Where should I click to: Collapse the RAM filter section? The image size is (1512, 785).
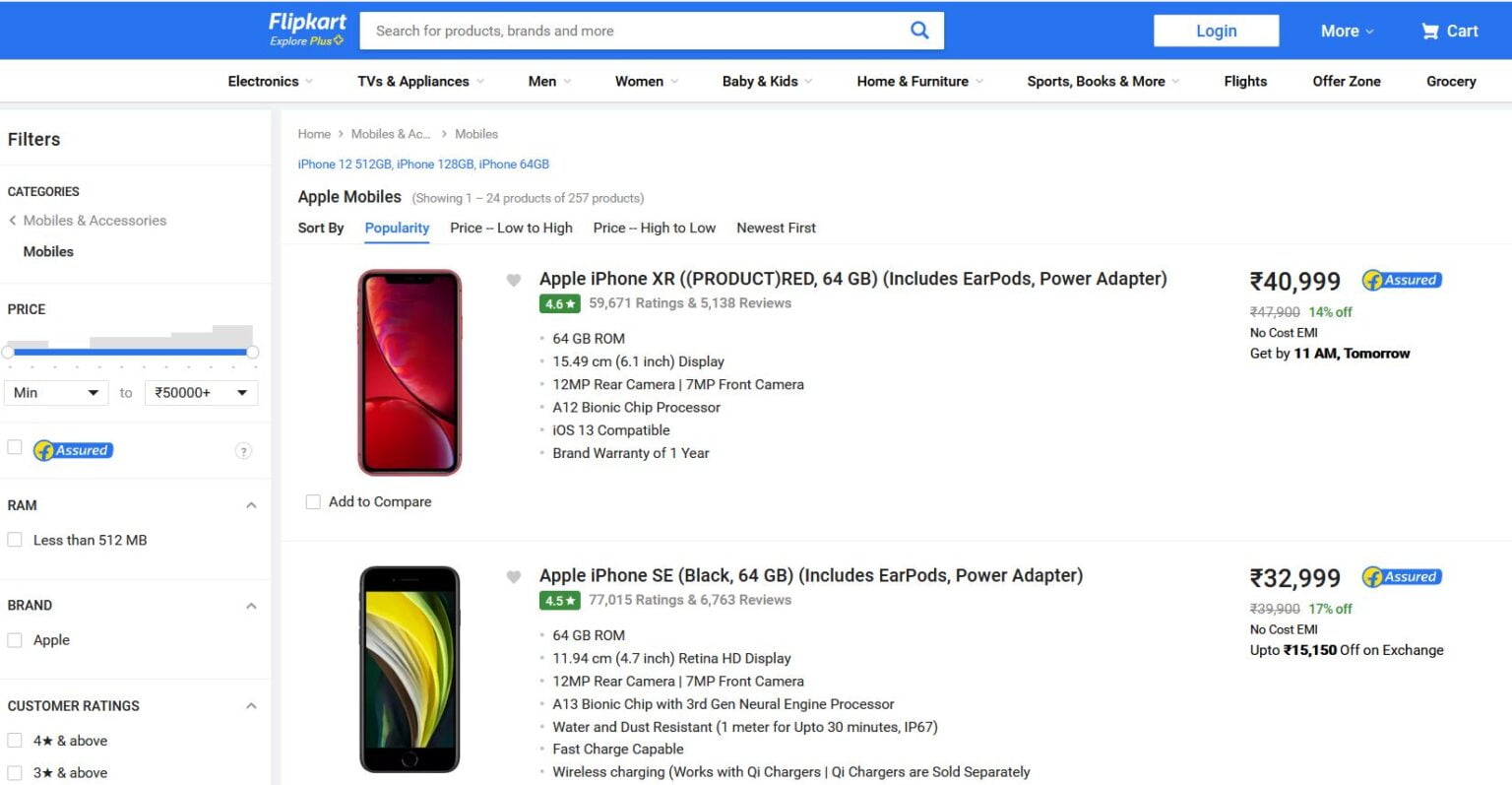tap(253, 505)
